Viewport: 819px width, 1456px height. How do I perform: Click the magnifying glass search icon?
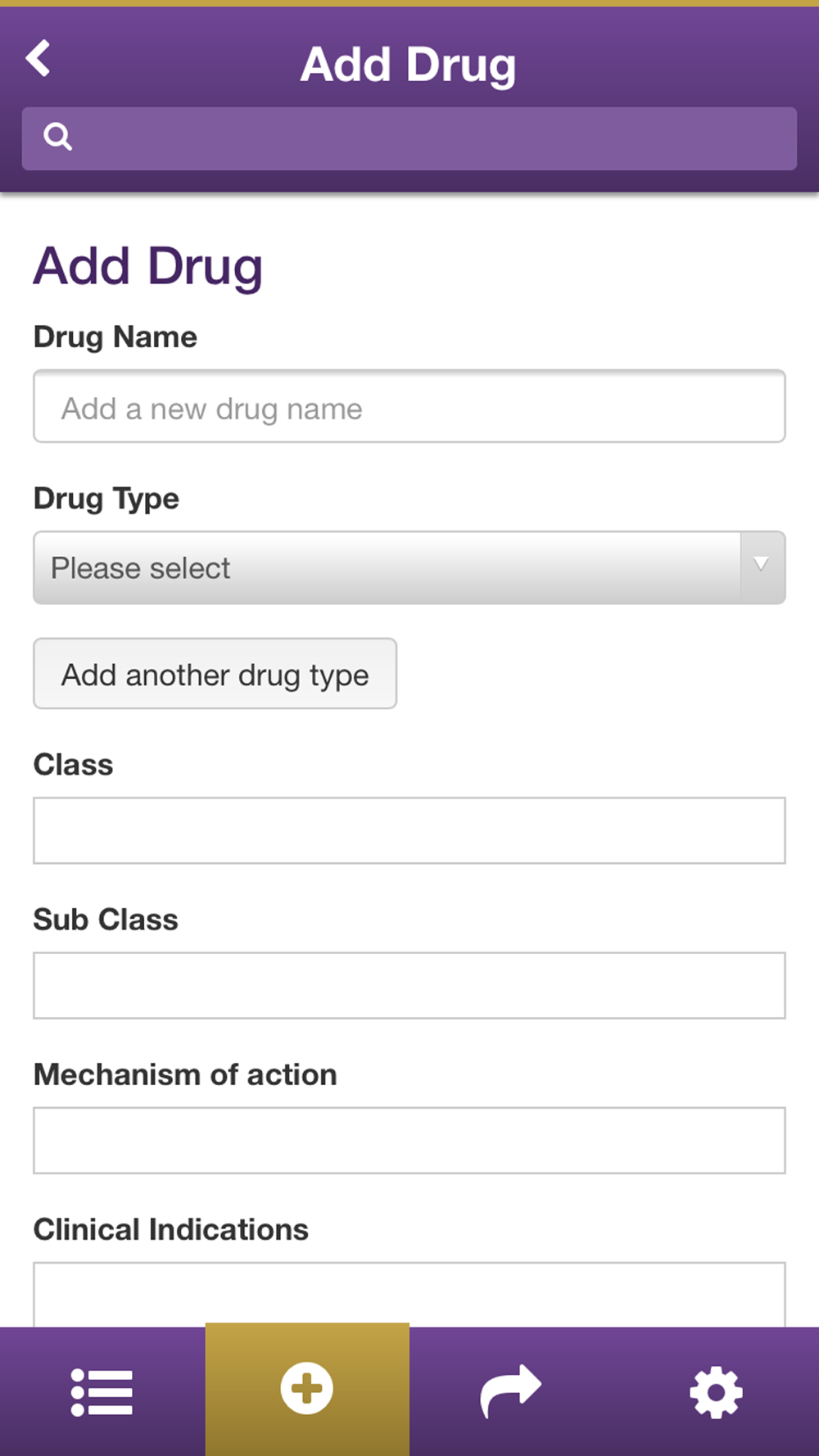tap(57, 137)
